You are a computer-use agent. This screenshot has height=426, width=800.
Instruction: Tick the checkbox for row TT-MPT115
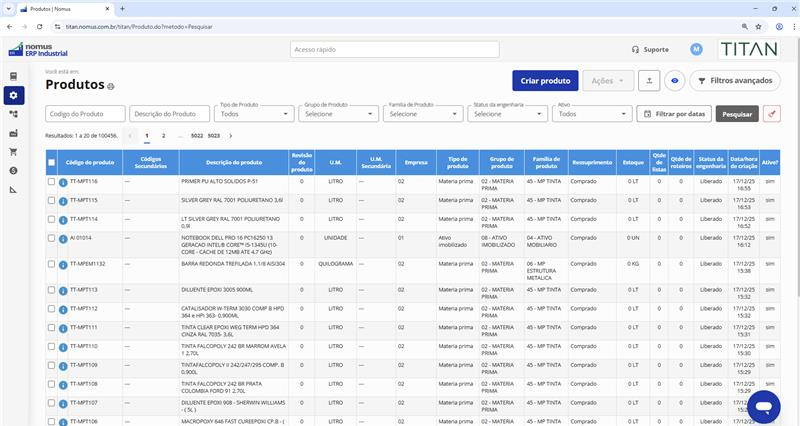point(52,200)
